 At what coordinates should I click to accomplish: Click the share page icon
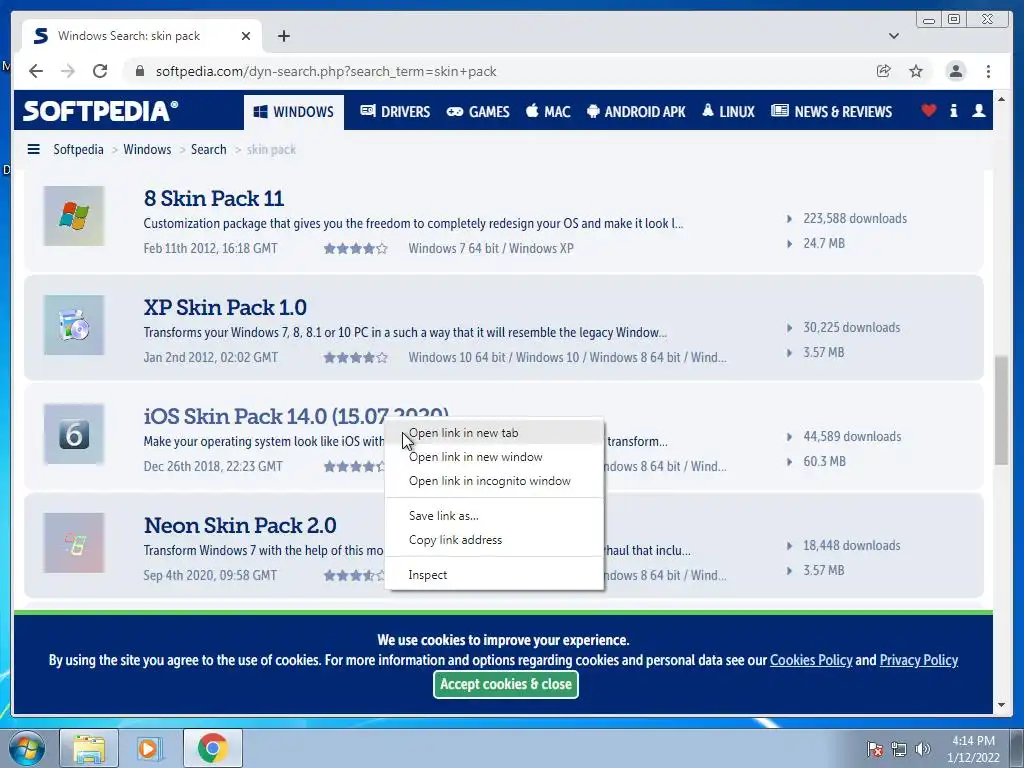tap(884, 71)
